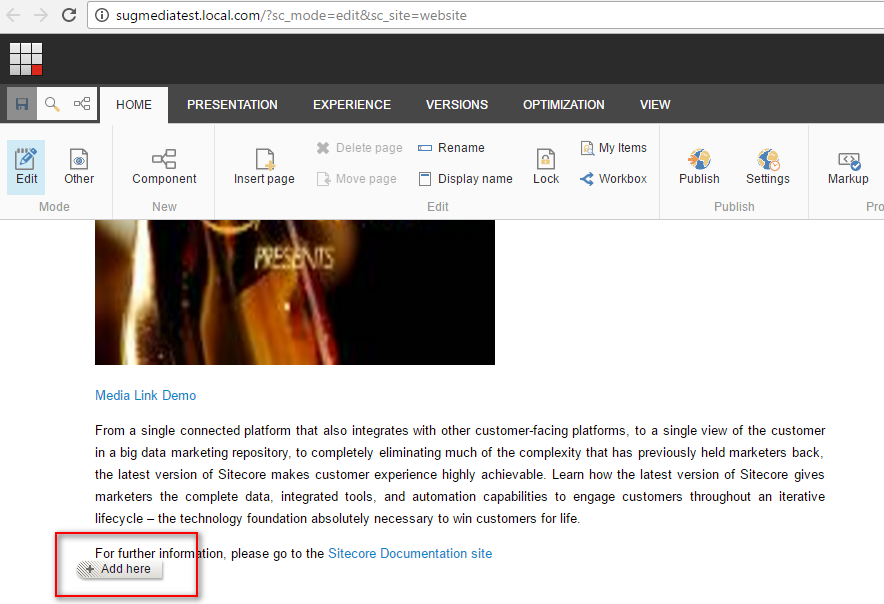Image resolution: width=884 pixels, height=604 pixels.
Task: Publish the page with globe icon
Action: tap(699, 167)
